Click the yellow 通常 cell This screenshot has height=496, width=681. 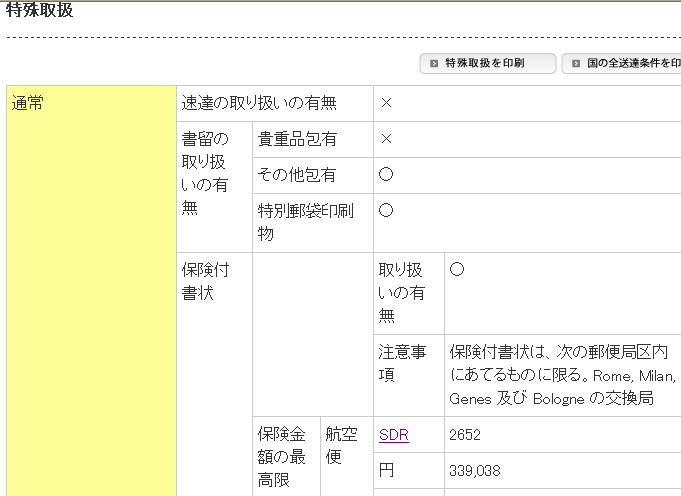(92, 291)
